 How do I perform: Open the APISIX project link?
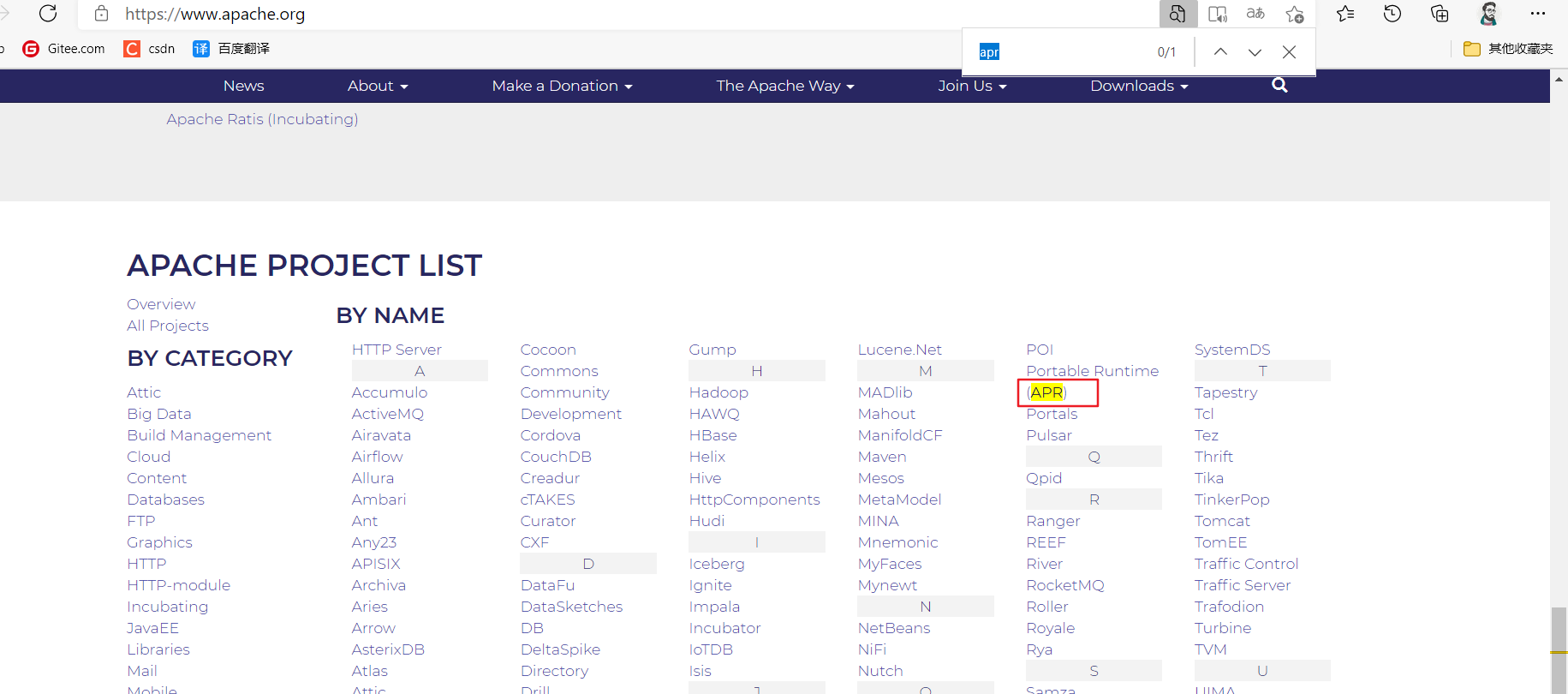[376, 564]
